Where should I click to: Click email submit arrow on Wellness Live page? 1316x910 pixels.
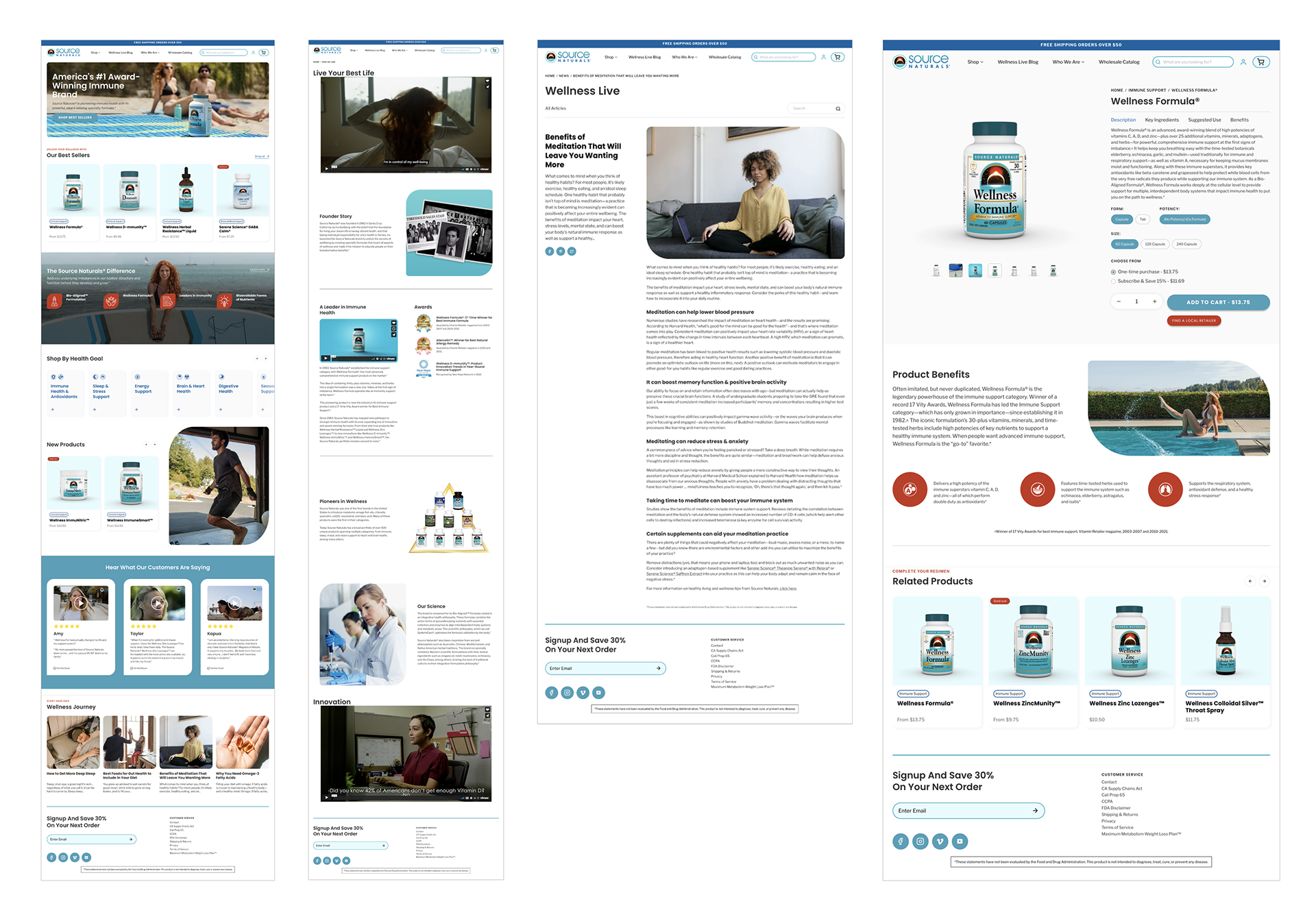(658, 668)
